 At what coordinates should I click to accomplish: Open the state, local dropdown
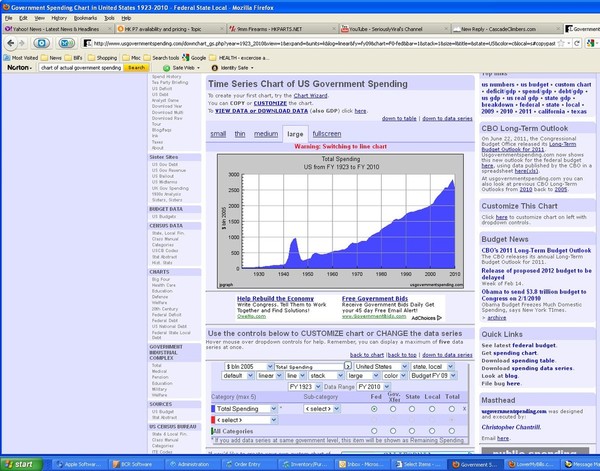coord(432,367)
